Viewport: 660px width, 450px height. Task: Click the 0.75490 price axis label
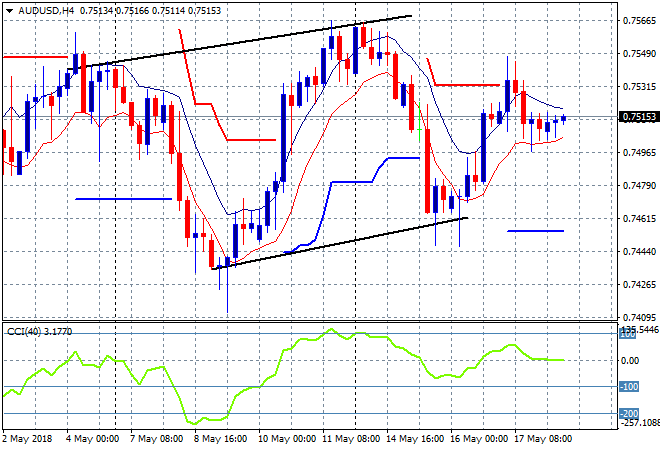[639, 53]
